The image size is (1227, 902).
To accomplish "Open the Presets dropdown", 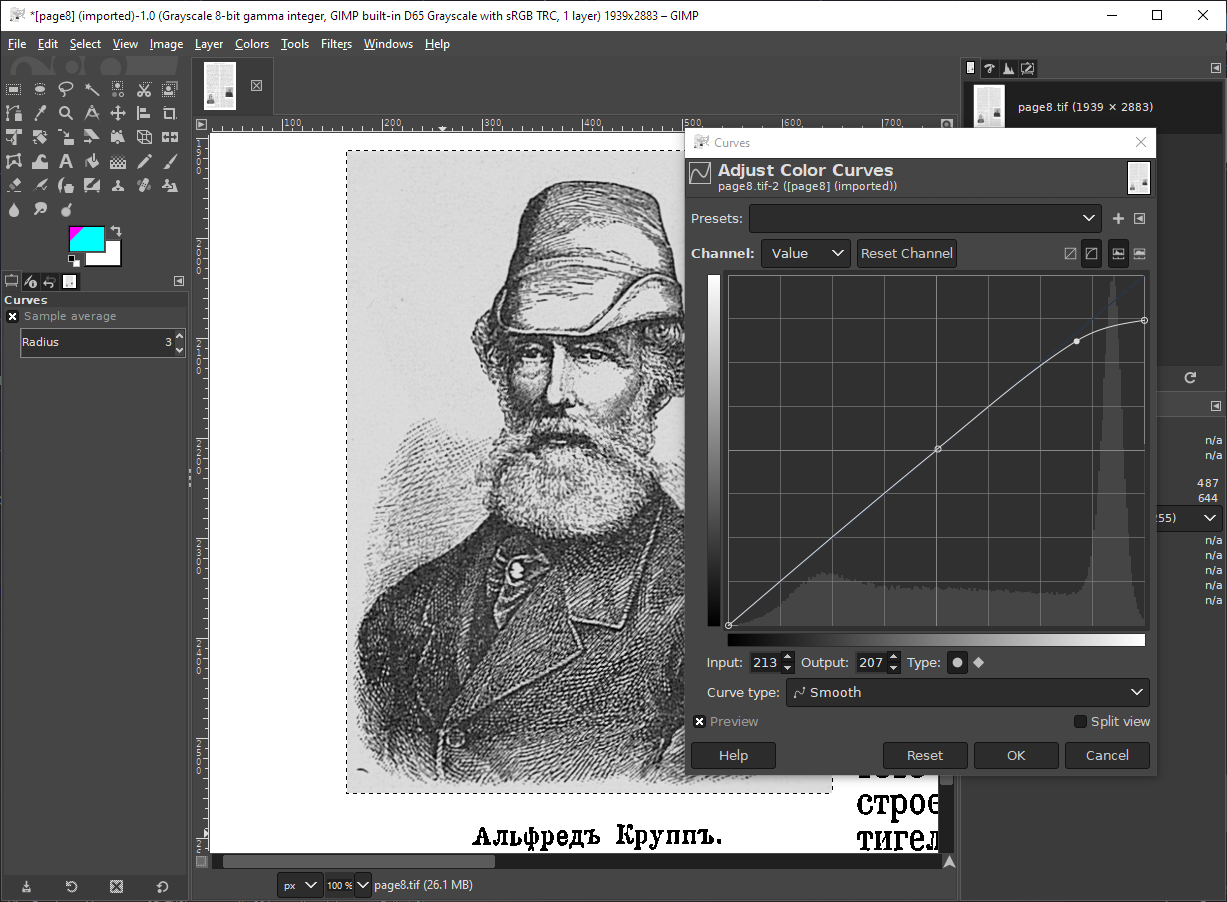I will pyautogui.click(x=925, y=218).
